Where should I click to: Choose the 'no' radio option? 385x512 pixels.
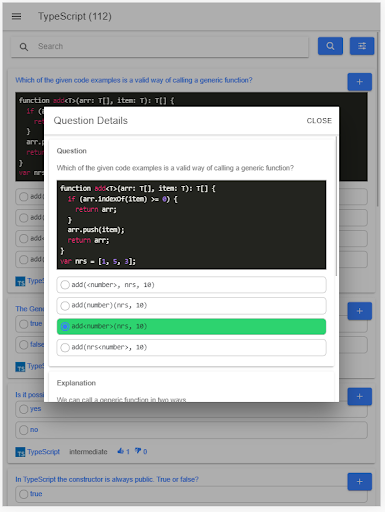[191, 430]
